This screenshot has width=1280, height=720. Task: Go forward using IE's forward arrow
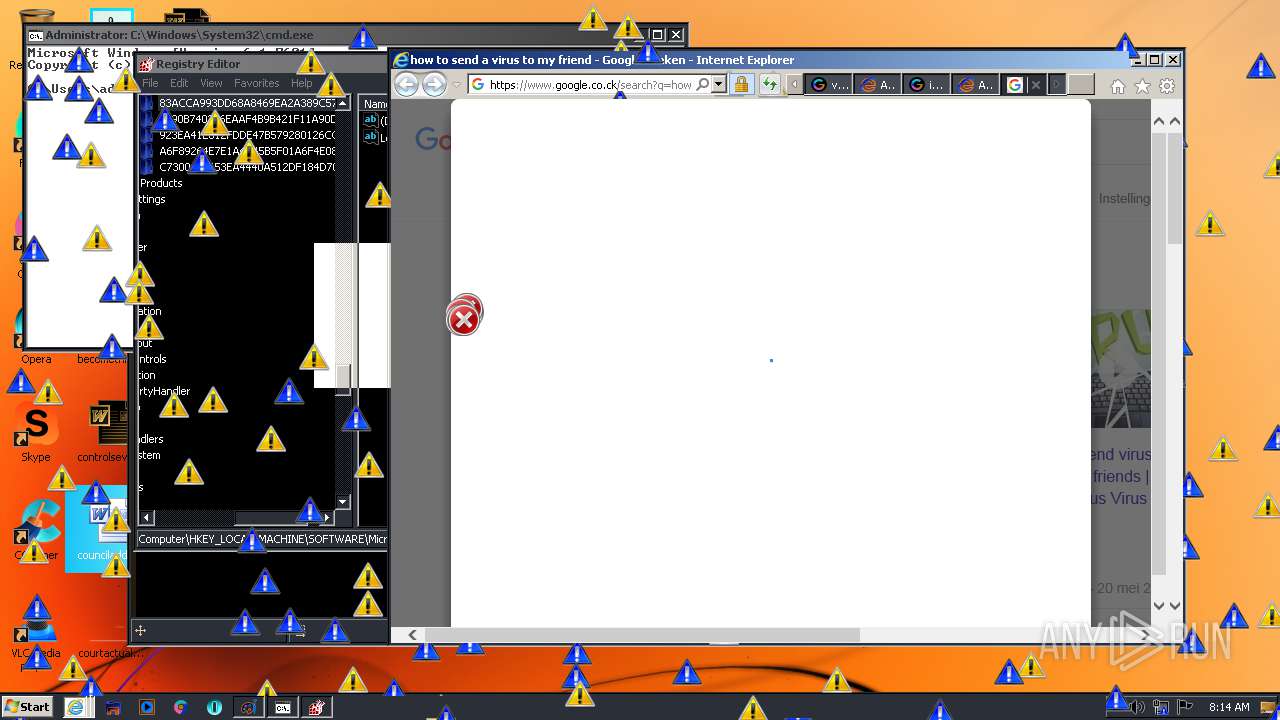(433, 85)
